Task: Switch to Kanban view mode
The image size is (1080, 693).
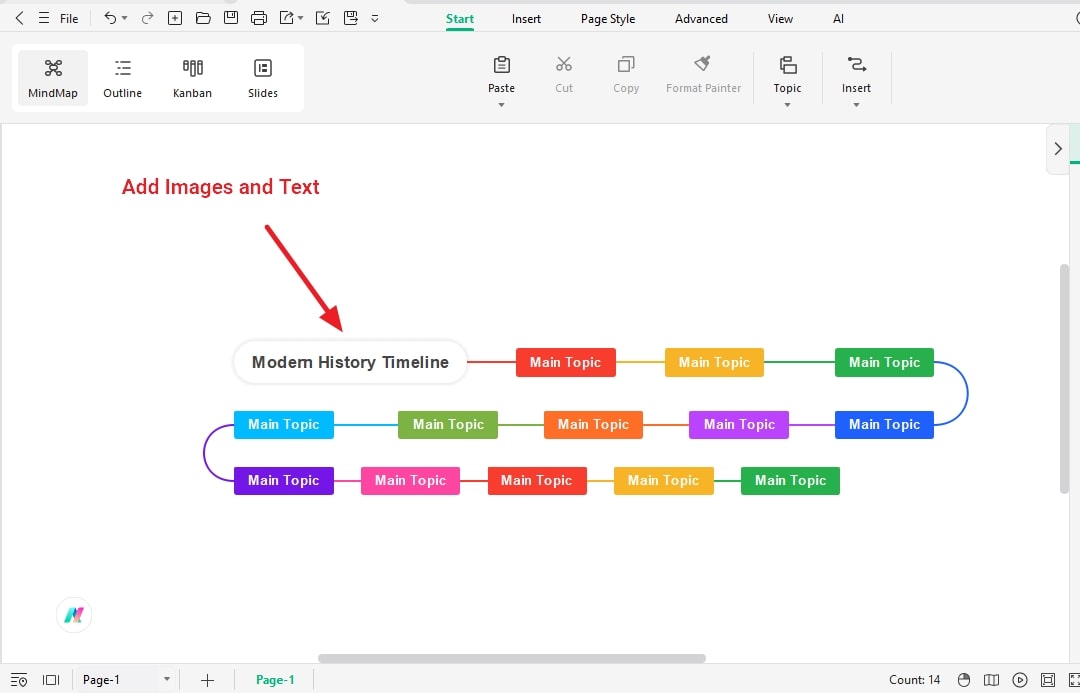Action: pyautogui.click(x=192, y=78)
